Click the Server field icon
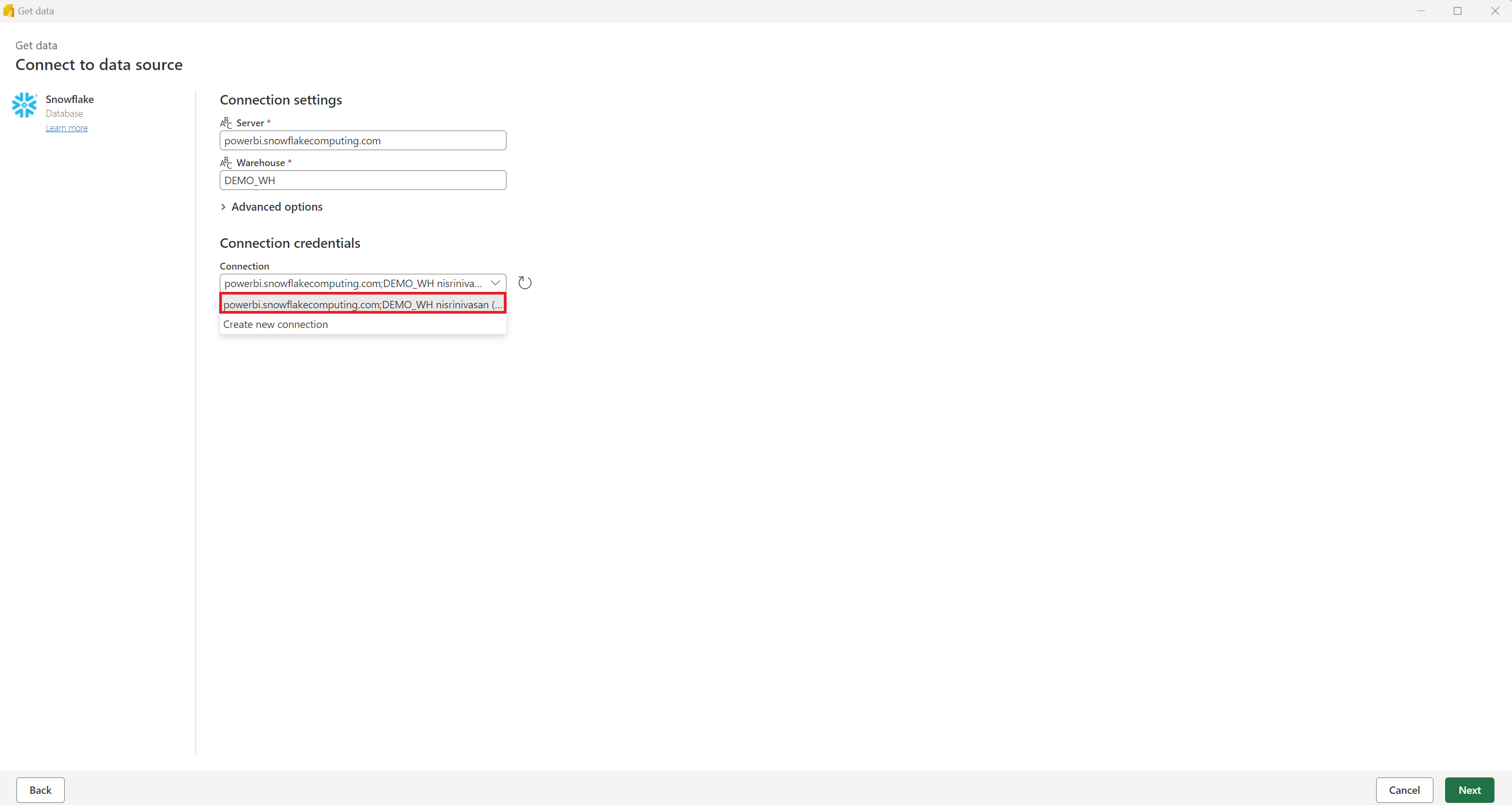 point(225,122)
